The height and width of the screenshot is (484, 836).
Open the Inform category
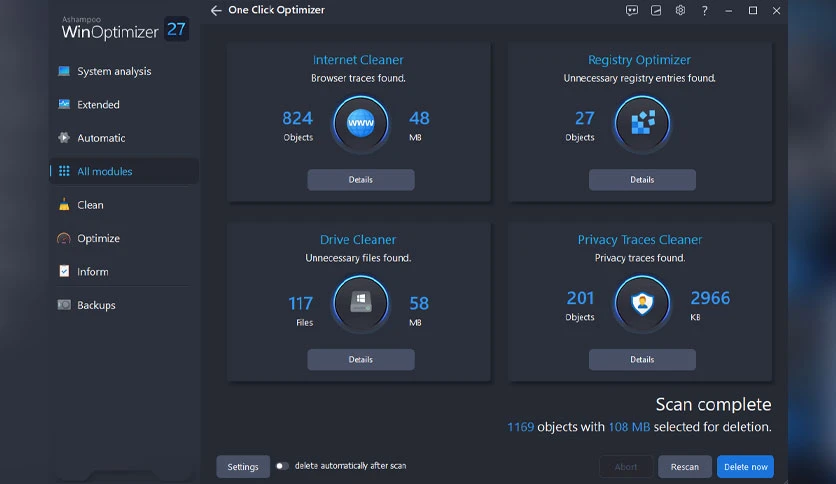point(124,271)
